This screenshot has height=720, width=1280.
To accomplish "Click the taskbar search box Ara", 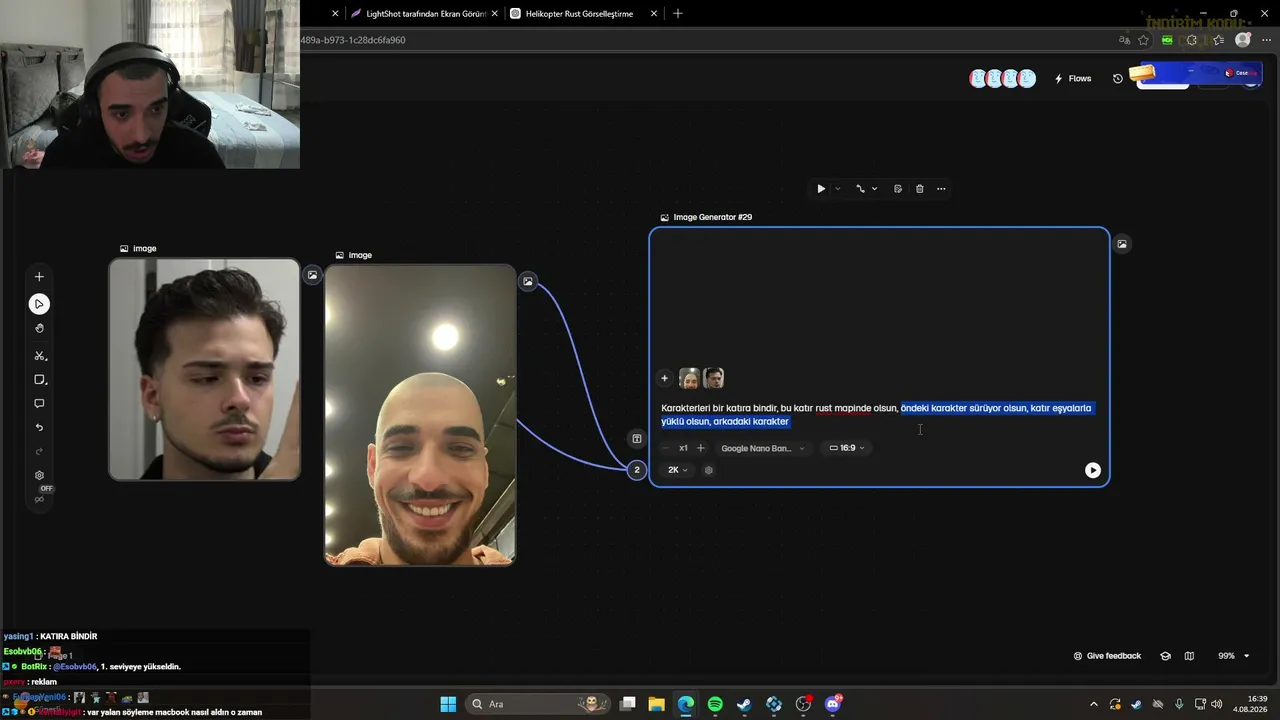I will tap(540, 704).
